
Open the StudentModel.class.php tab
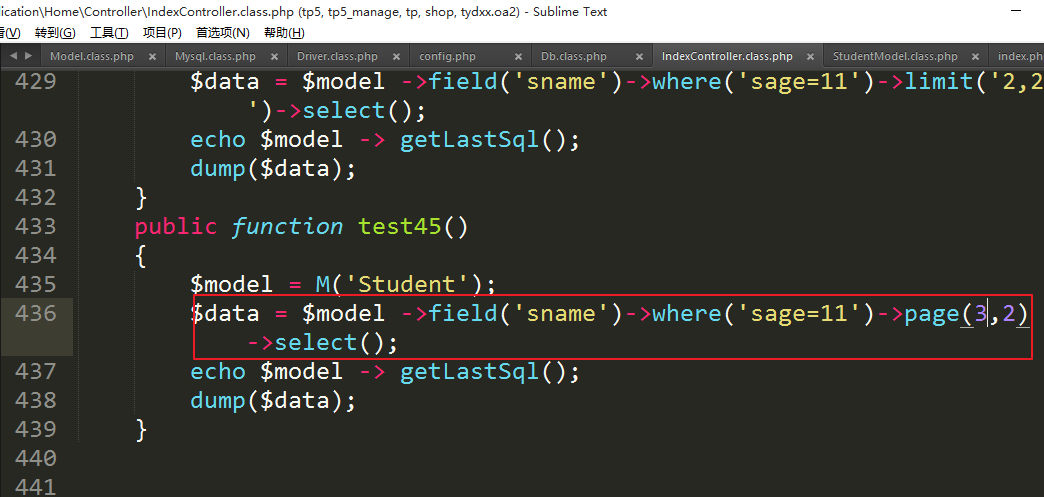895,57
